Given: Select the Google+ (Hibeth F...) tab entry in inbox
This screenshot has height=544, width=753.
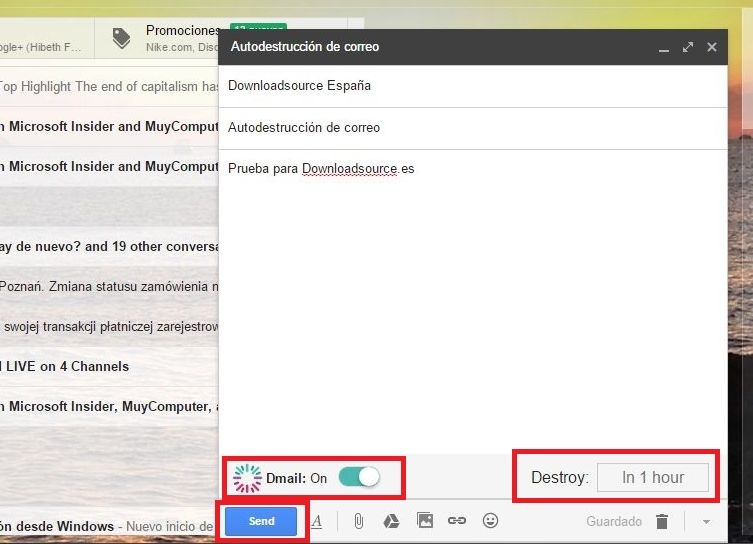Looking at the screenshot, I should (x=47, y=38).
